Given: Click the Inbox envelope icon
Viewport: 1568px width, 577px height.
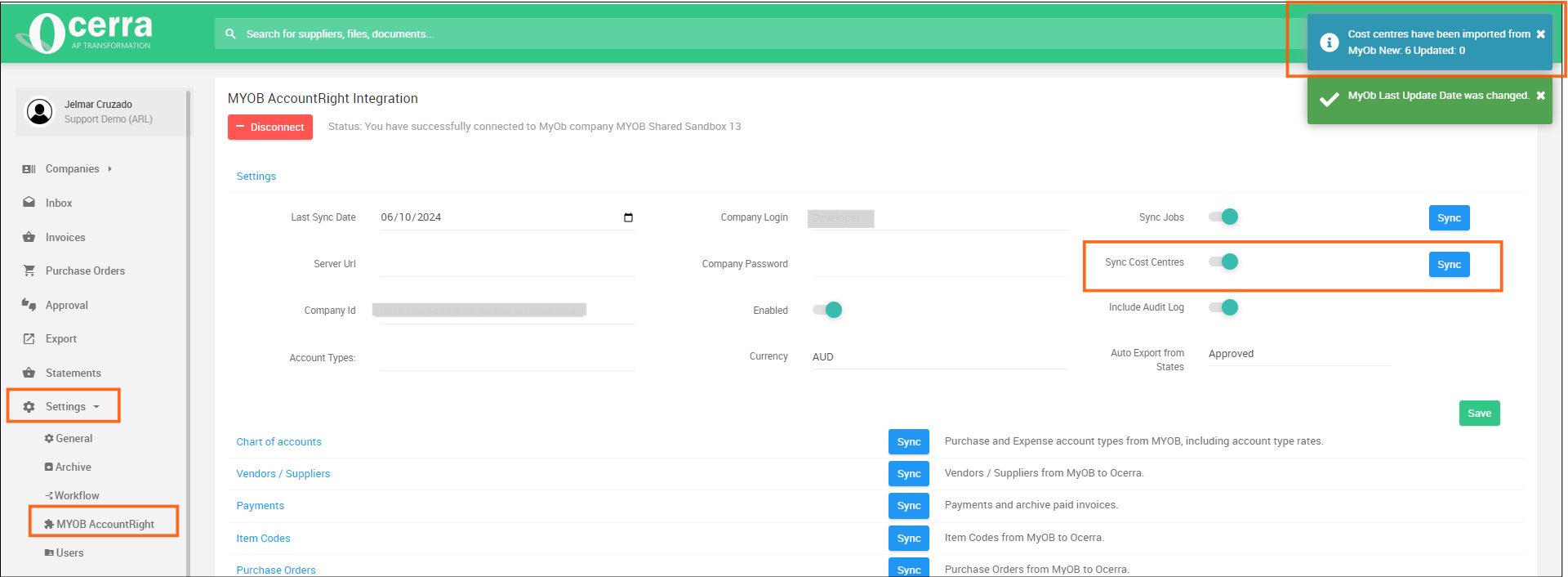Looking at the screenshot, I should [29, 203].
